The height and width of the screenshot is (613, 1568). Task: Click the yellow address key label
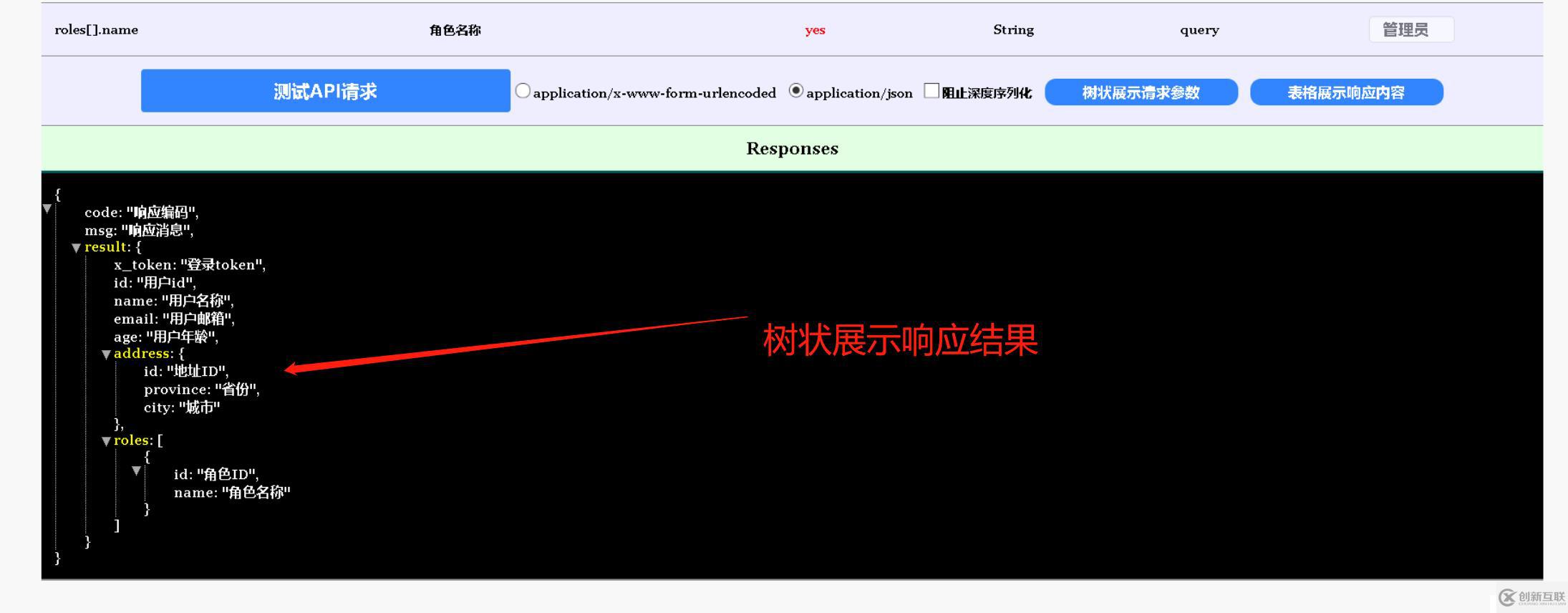pos(143,353)
